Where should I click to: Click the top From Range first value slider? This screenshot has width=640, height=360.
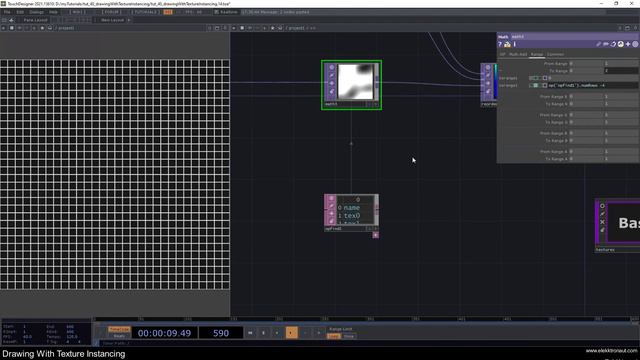coord(587,64)
